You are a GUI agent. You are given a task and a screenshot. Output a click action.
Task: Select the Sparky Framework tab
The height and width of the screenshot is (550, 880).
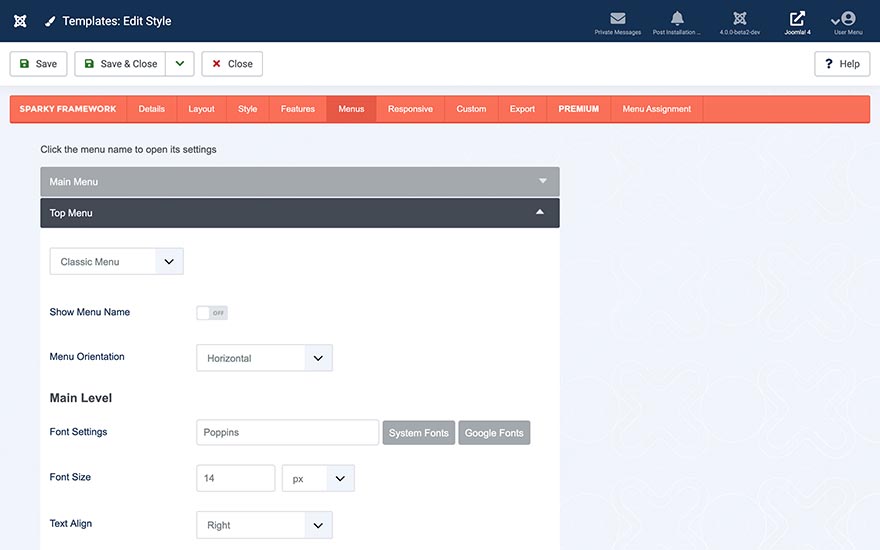[x=68, y=109]
